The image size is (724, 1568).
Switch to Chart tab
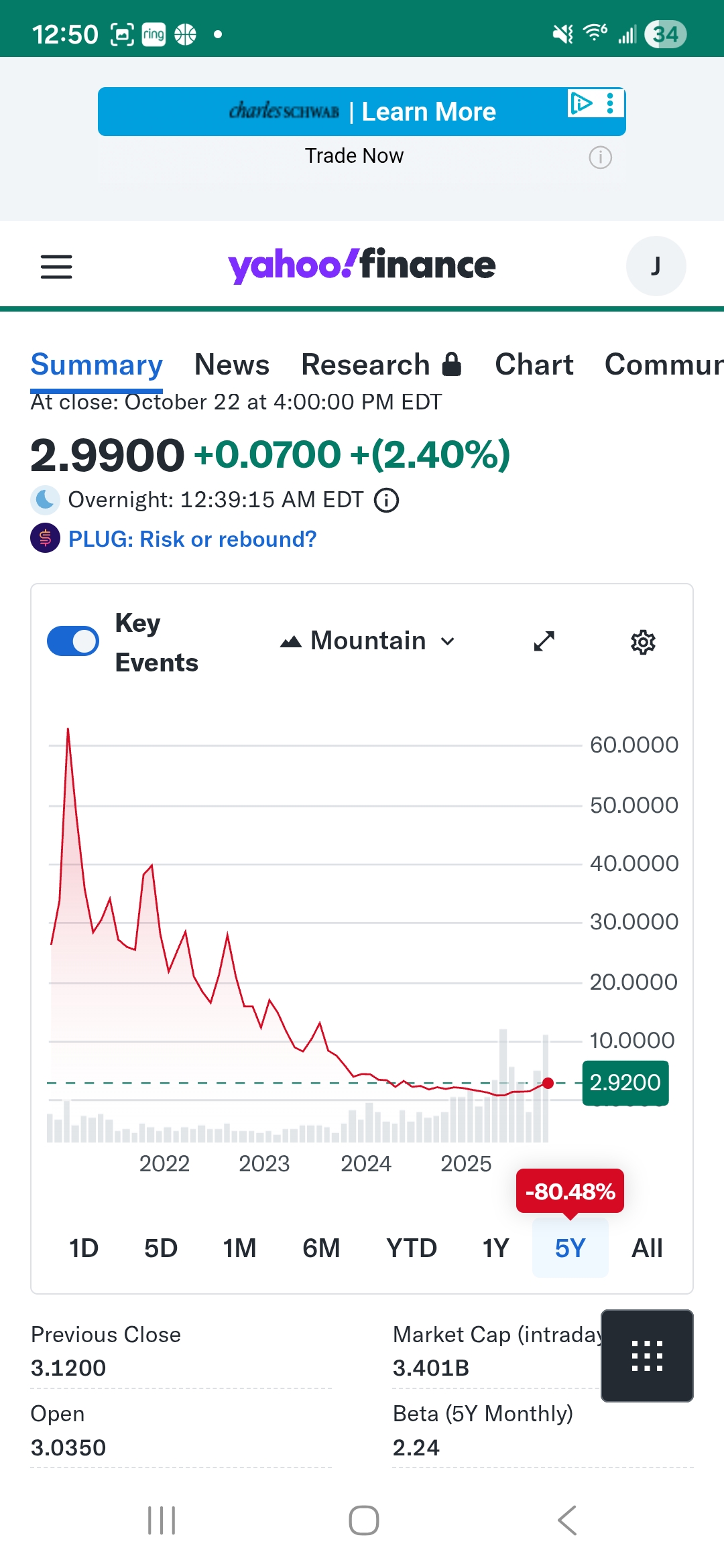click(x=534, y=365)
